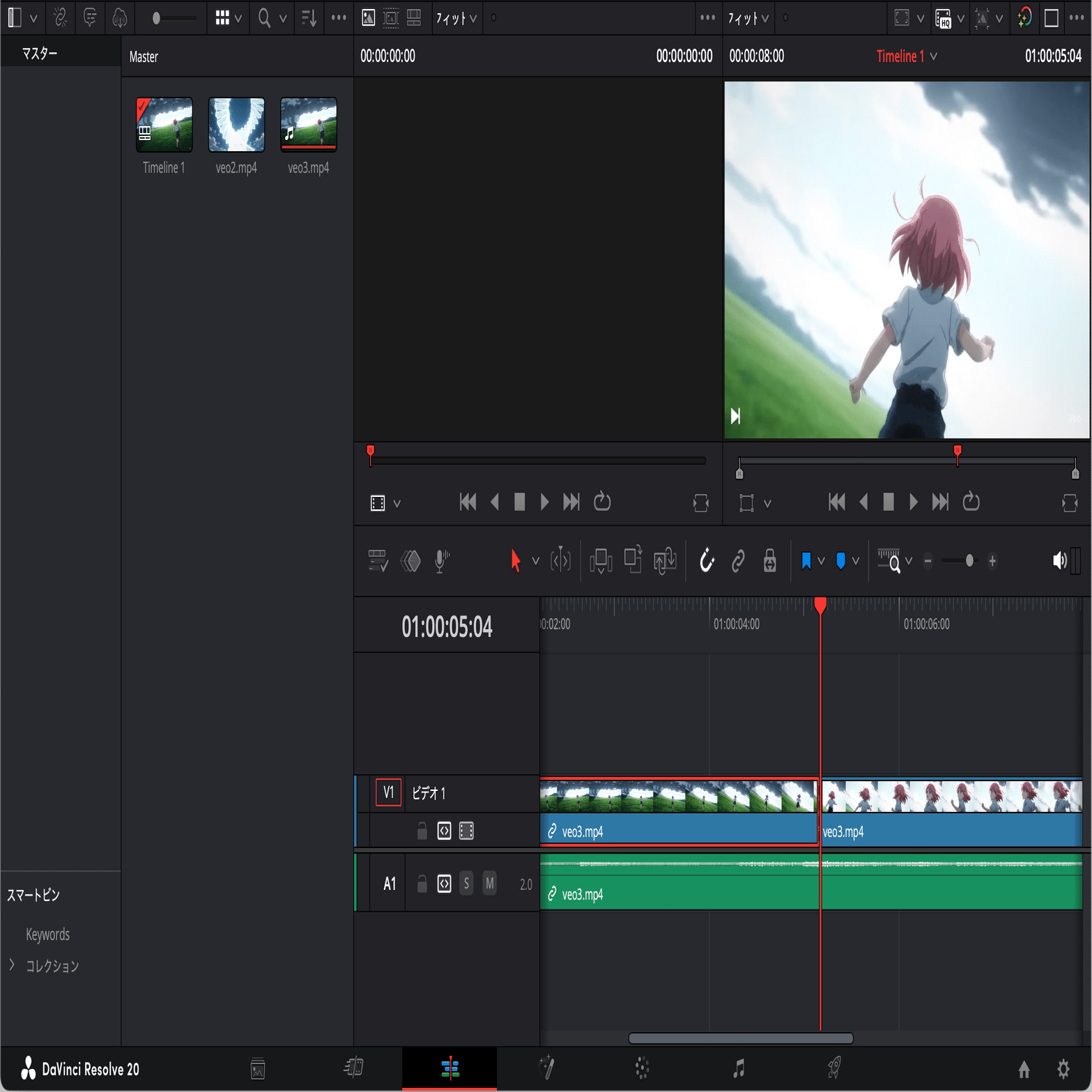Image resolution: width=1092 pixels, height=1092 pixels.
Task: Switch to the Deliver page rocket tab
Action: pos(833,1068)
